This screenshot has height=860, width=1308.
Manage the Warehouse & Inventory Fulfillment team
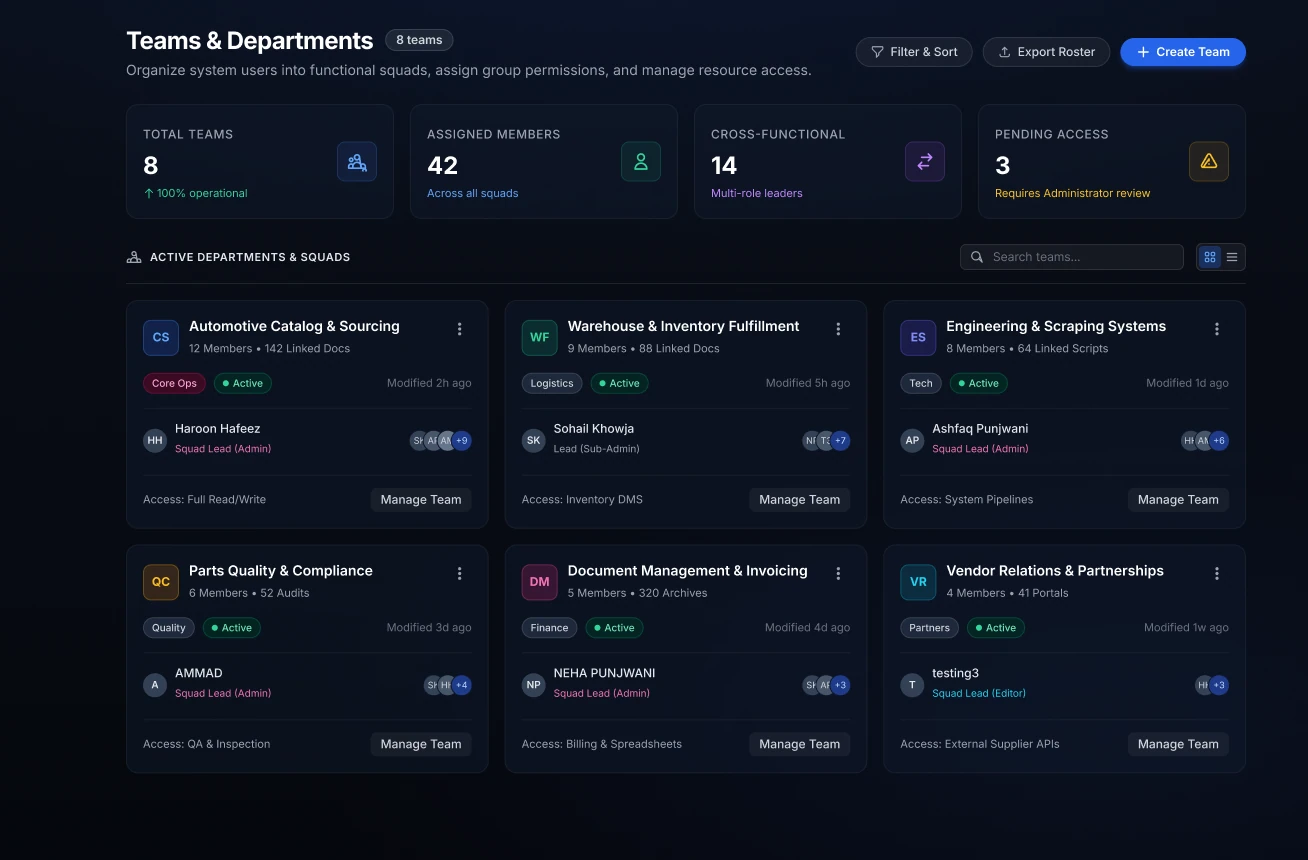(800, 500)
